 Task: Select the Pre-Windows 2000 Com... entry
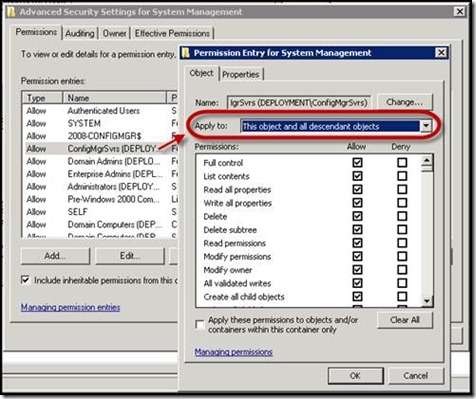100,199
